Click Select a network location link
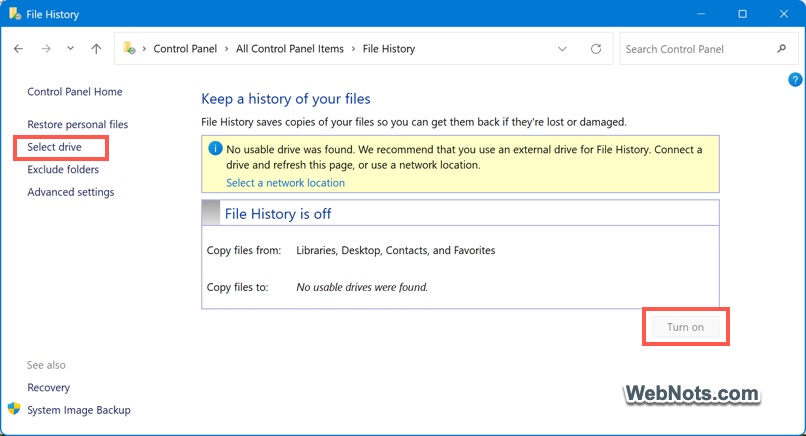806x436 pixels. [x=285, y=183]
